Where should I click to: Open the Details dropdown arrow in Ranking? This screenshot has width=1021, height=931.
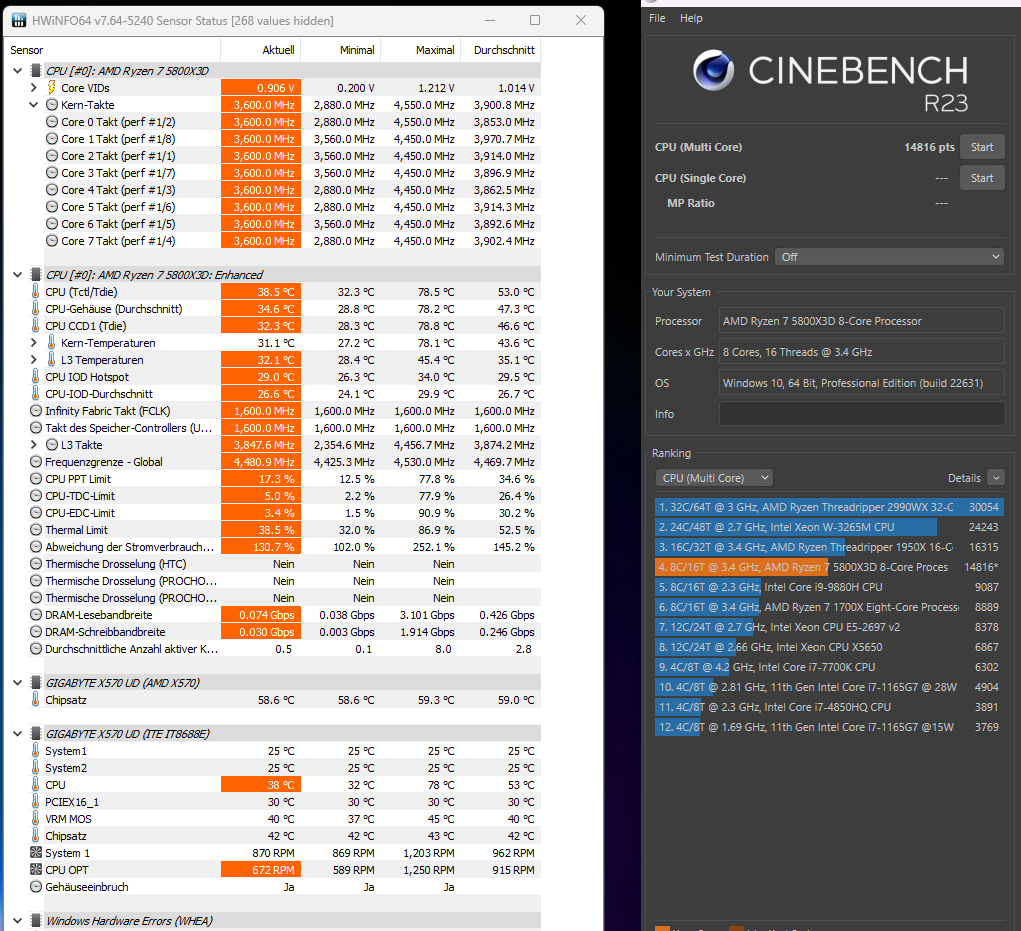996,478
